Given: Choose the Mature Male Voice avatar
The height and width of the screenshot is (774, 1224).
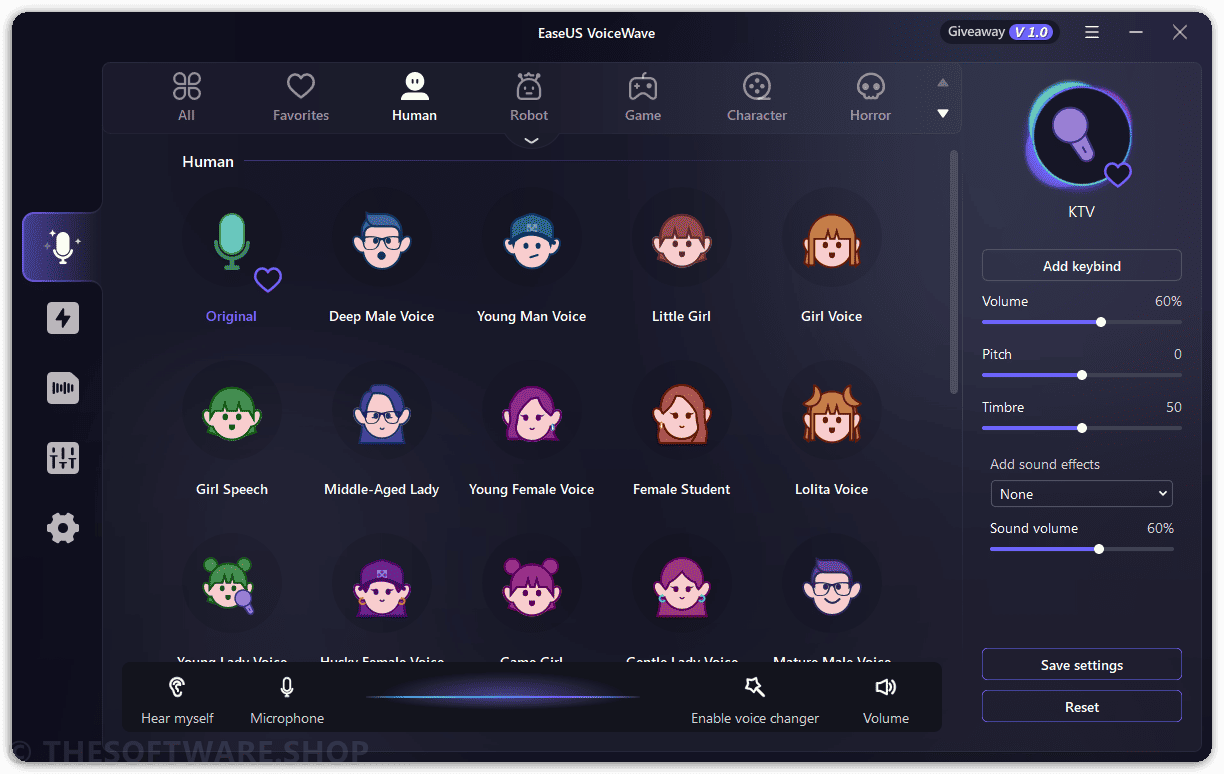Looking at the screenshot, I should coord(831,587).
